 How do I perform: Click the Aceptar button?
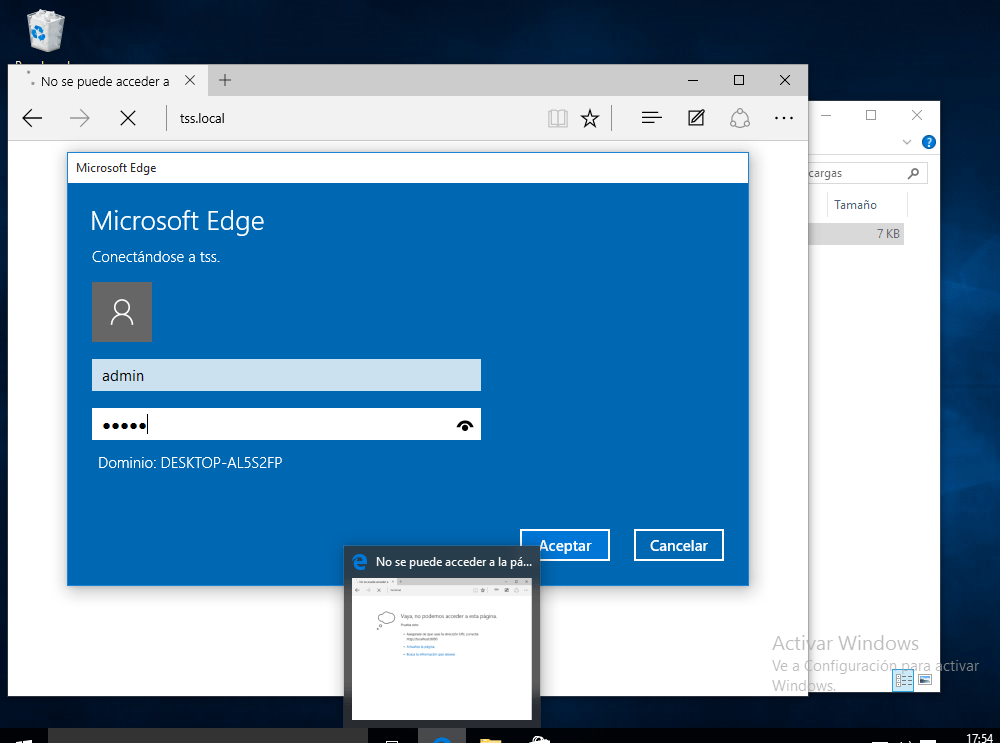pos(565,545)
